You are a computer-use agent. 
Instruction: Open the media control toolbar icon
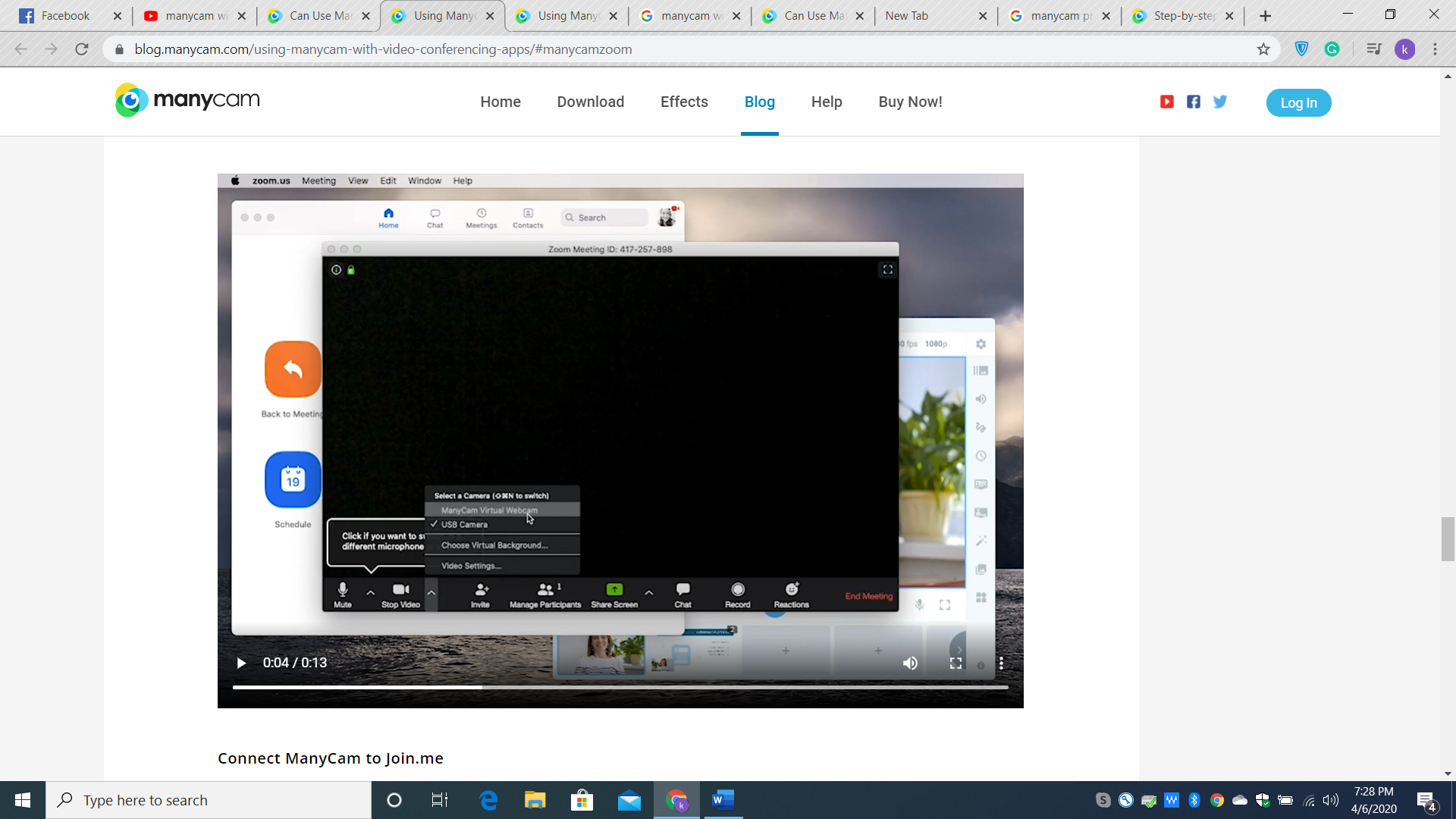click(x=1373, y=49)
